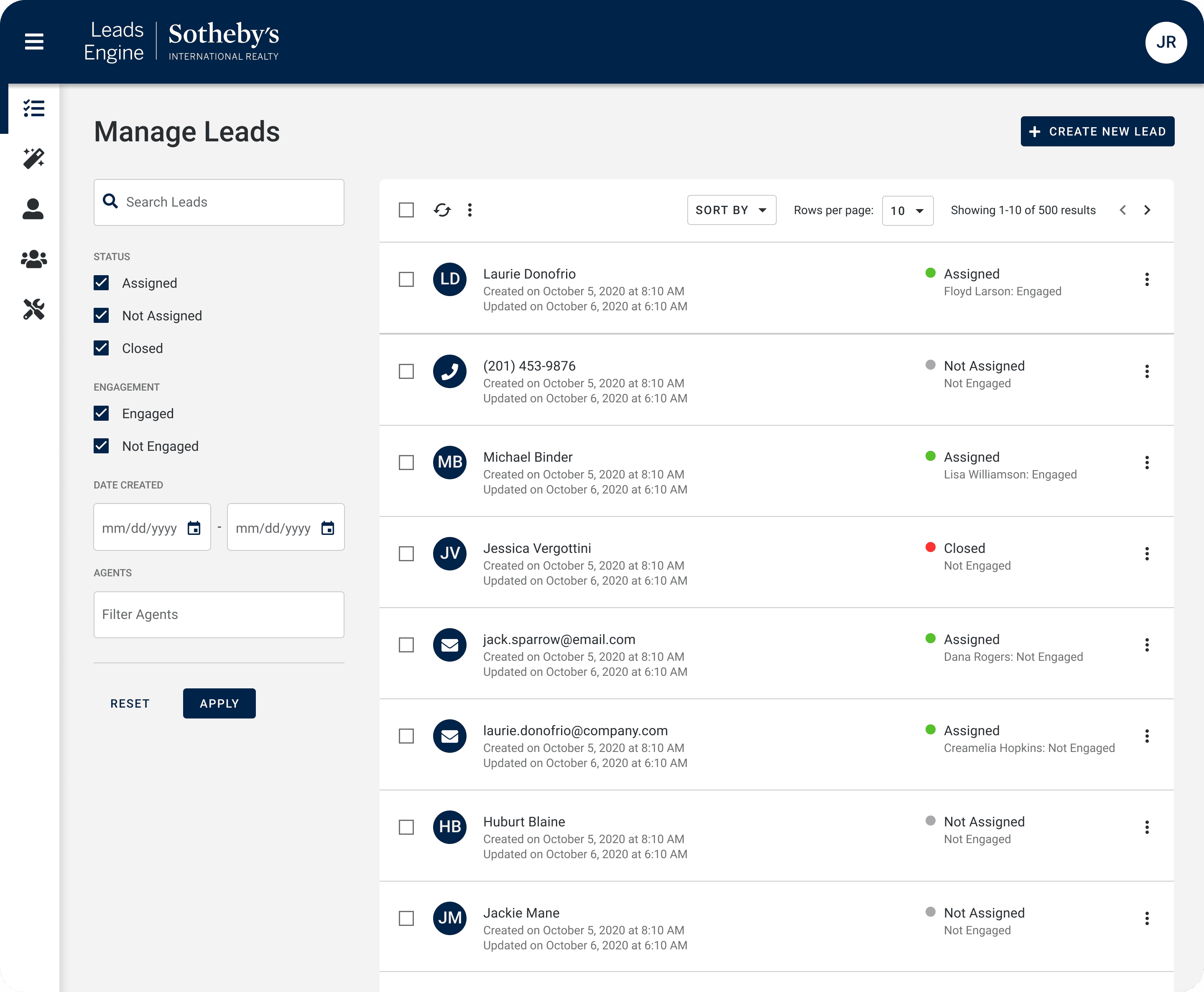The height and width of the screenshot is (992, 1204).
Task: Open JR user profile menu
Action: coord(1166,42)
